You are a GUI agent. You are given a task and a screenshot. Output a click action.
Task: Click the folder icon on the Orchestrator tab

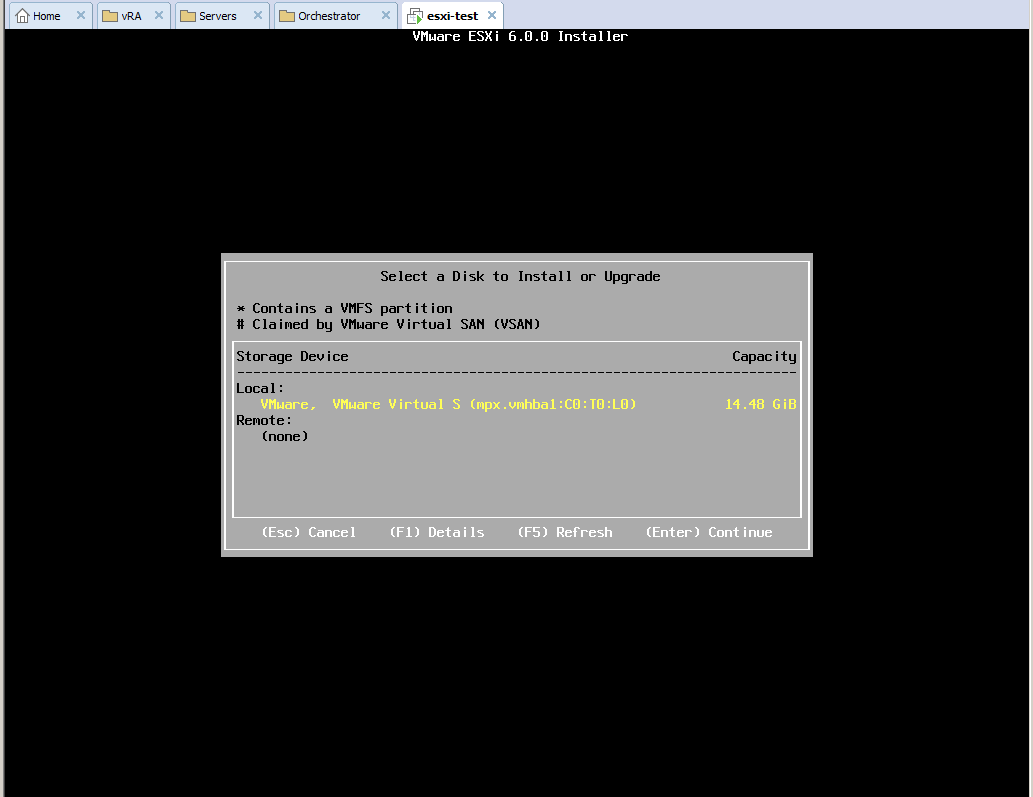point(288,15)
